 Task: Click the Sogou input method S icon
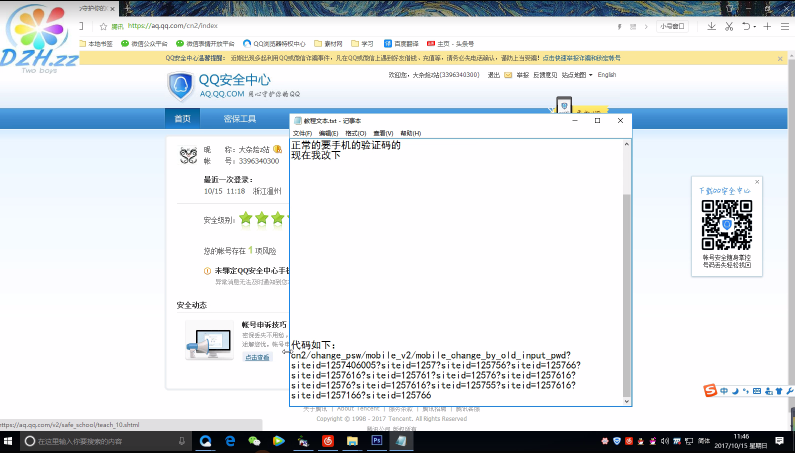click(x=710, y=391)
